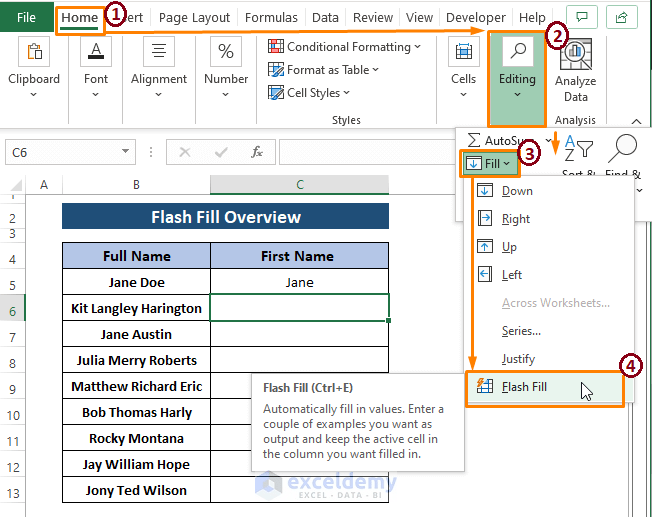Click the Insert Function fx icon
Image resolution: width=652 pixels, height=517 pixels.
point(257,152)
